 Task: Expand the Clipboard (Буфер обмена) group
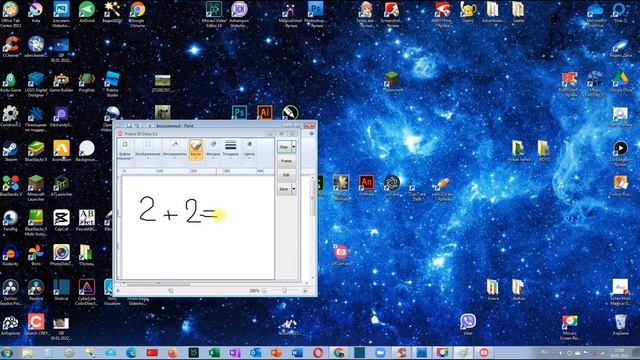[125, 150]
